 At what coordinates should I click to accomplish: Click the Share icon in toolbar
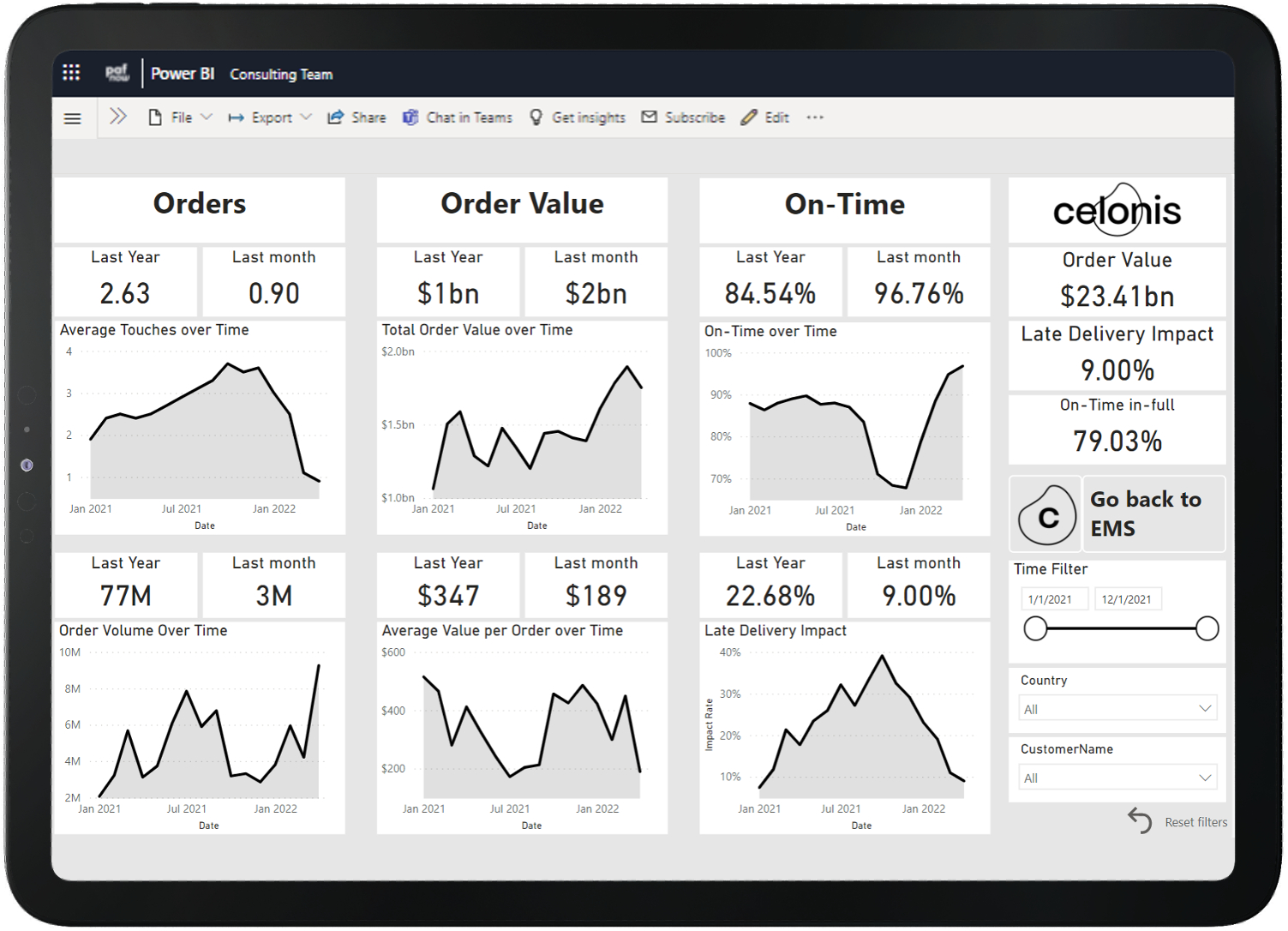pos(336,117)
